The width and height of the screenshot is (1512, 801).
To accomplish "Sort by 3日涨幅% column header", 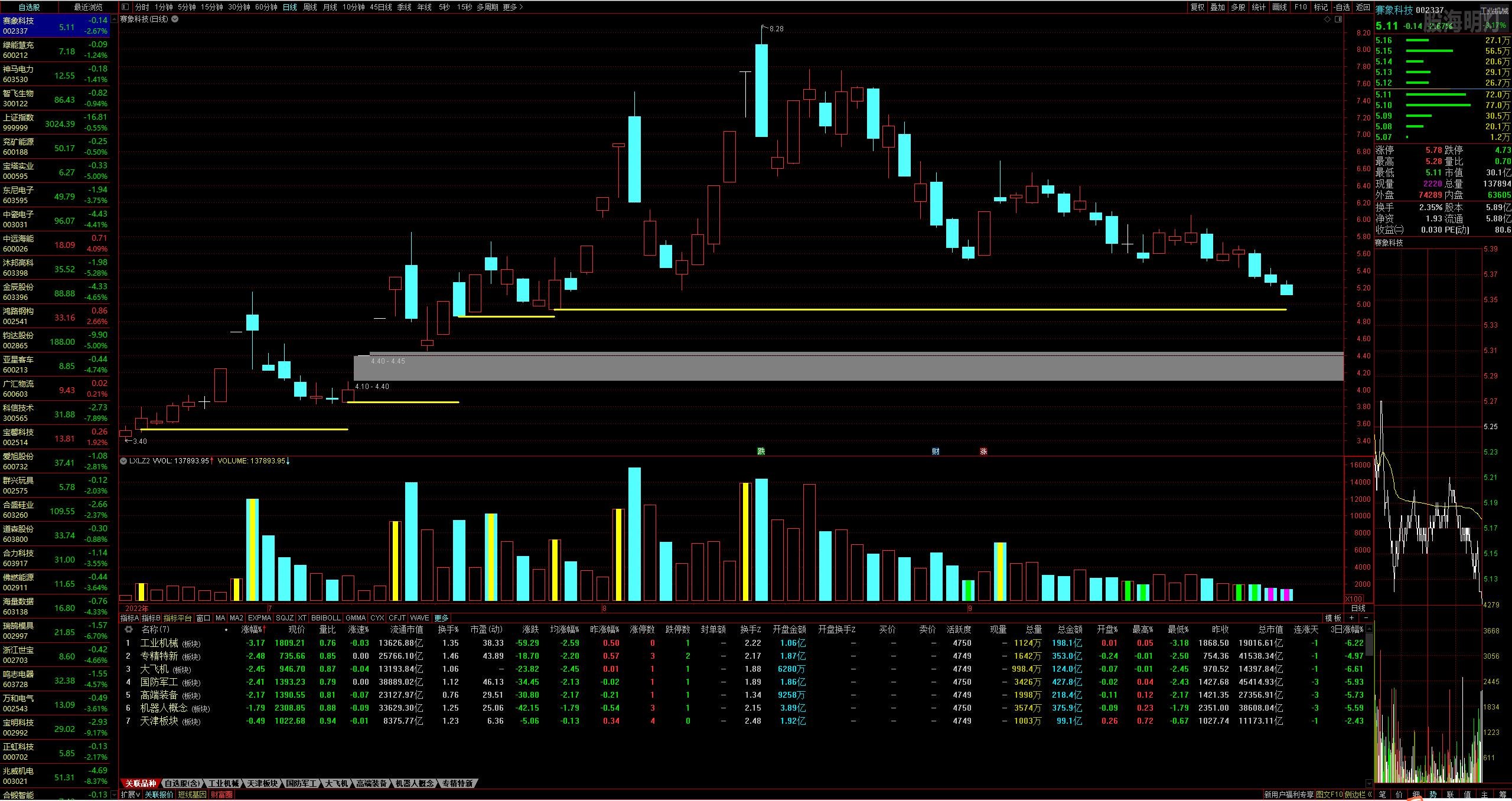I will [1347, 630].
